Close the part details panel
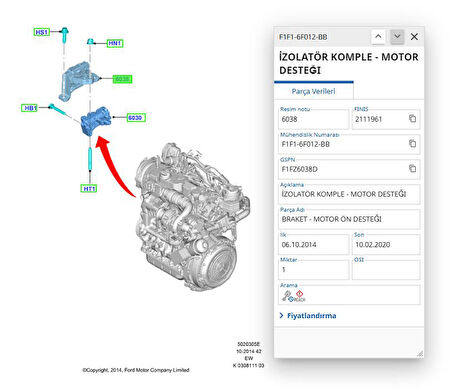Image resolution: width=452 pixels, height=391 pixels. [414, 37]
